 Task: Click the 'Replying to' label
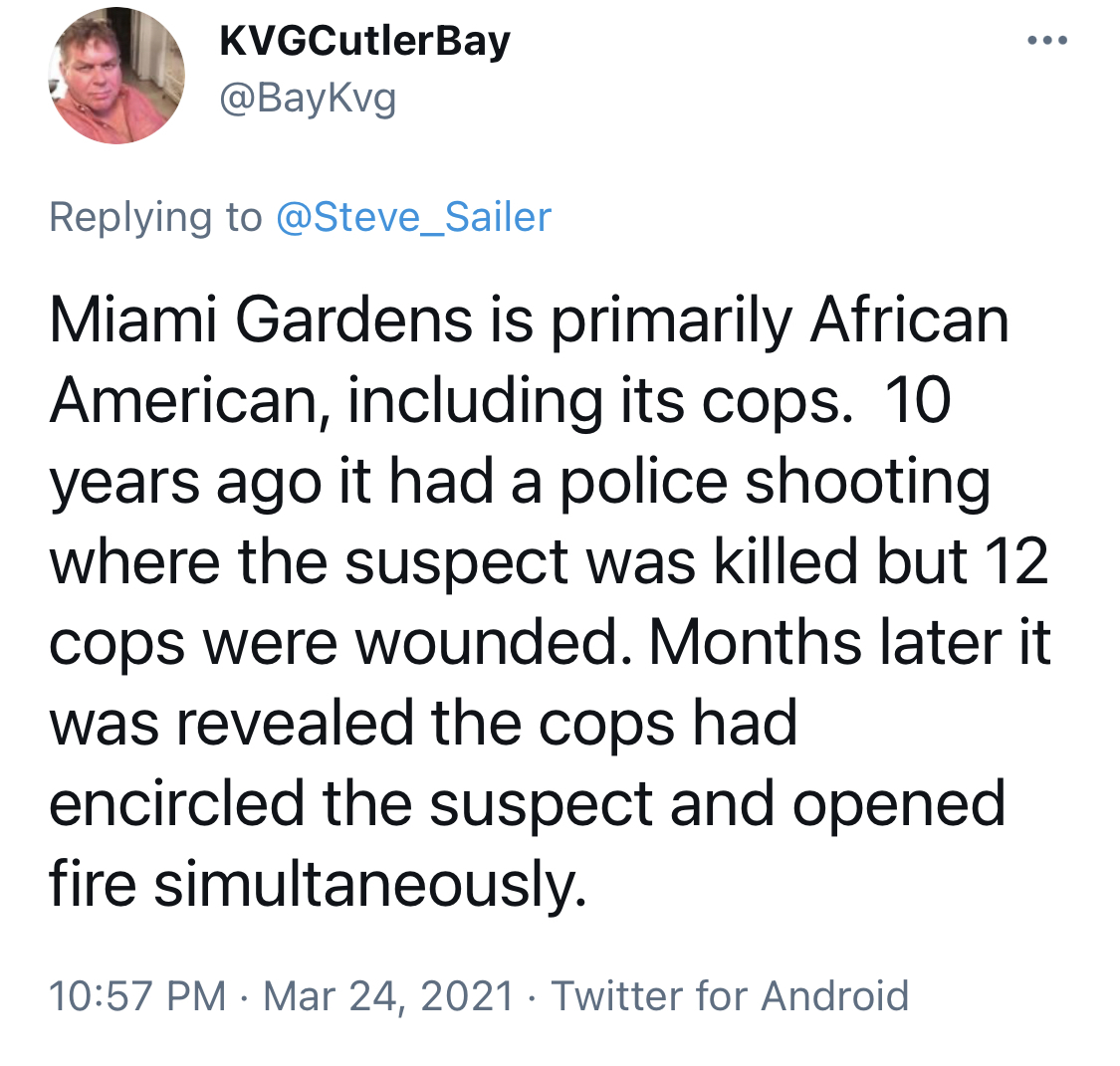tap(155, 218)
